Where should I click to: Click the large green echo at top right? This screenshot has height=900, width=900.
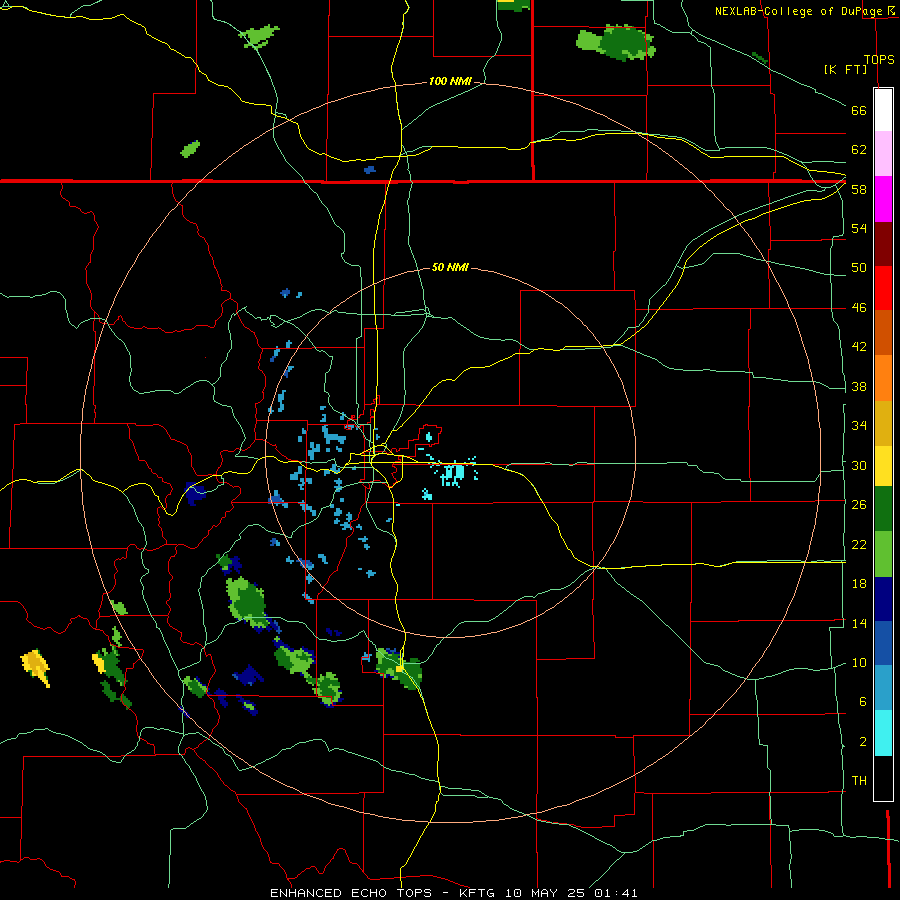[616, 42]
